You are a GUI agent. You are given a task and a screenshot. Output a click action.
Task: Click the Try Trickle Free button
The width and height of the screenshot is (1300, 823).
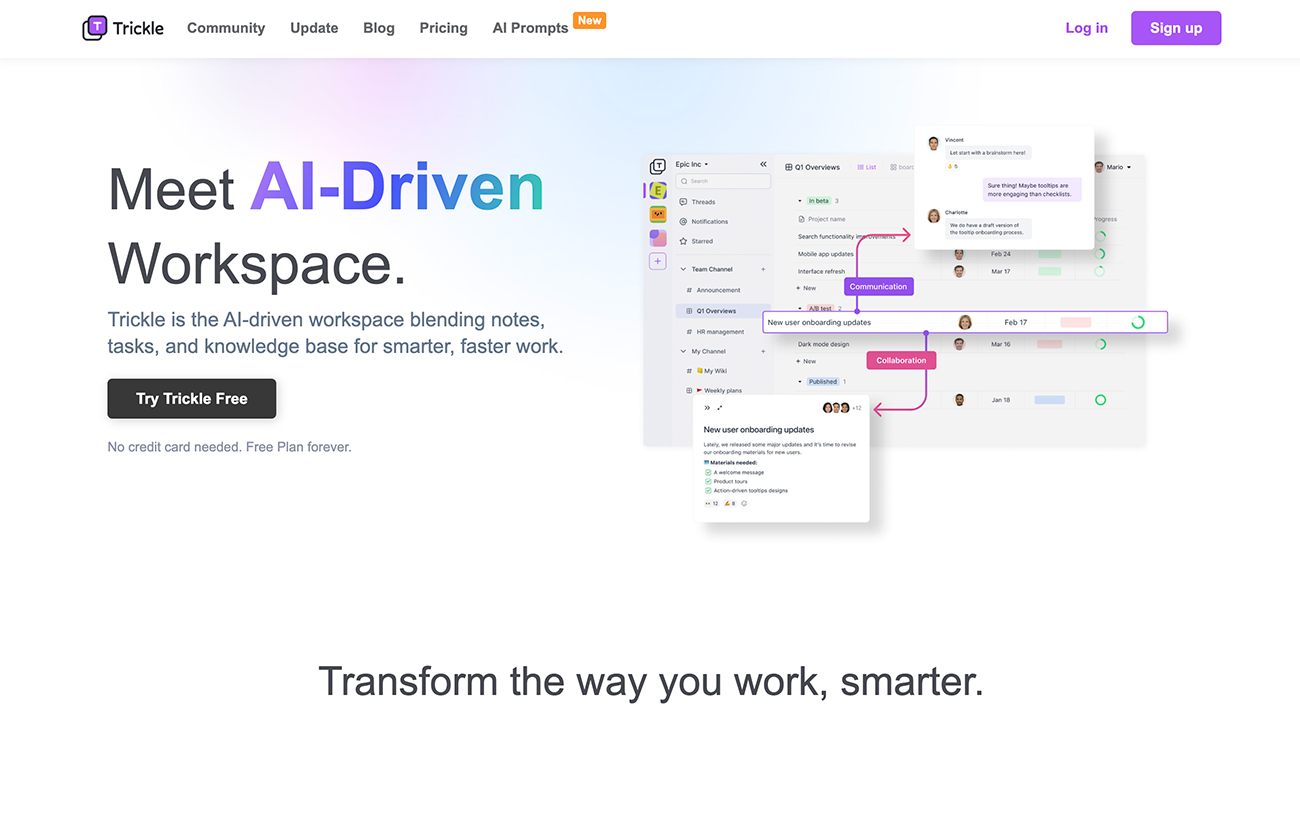192,398
